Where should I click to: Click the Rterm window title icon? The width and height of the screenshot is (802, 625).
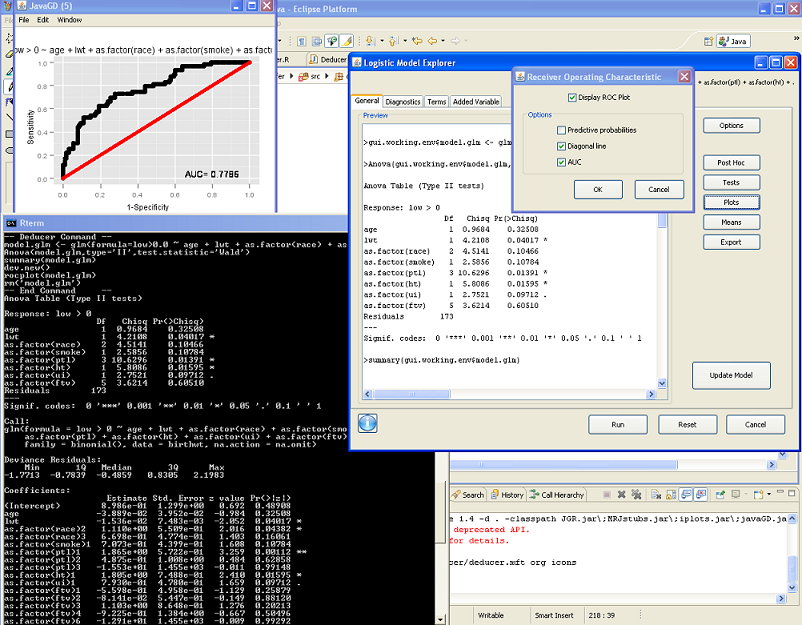[10, 223]
